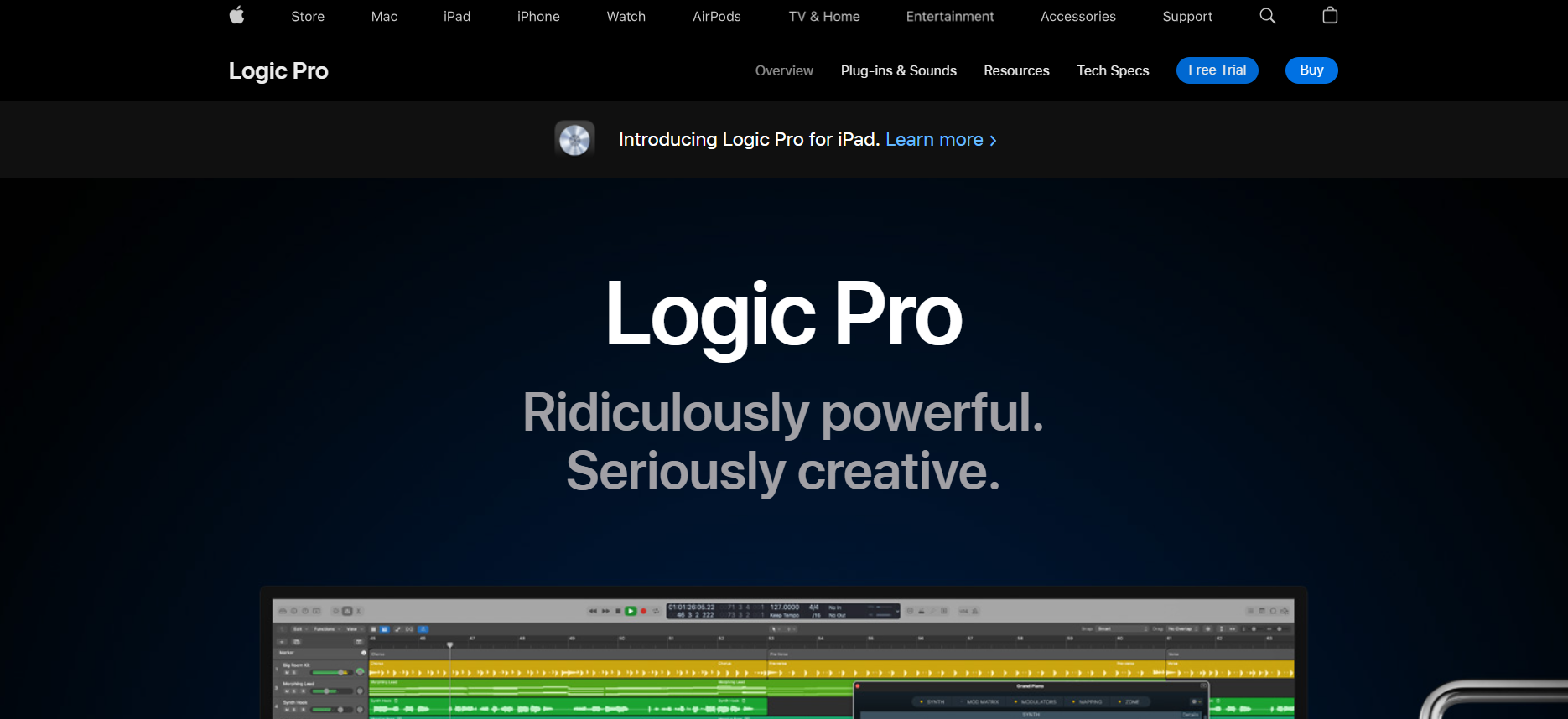This screenshot has width=1568, height=719.
Task: Open the Support menu
Action: pyautogui.click(x=1187, y=17)
